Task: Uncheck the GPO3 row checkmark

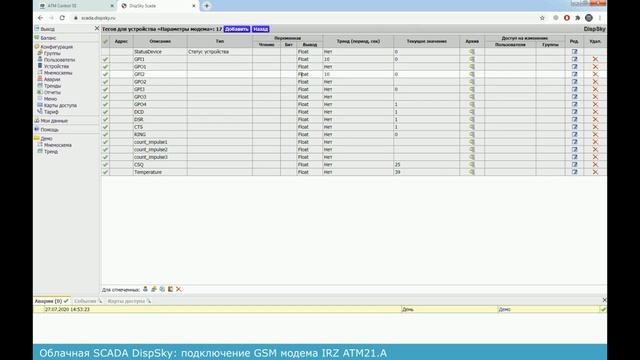Action: click(105, 97)
